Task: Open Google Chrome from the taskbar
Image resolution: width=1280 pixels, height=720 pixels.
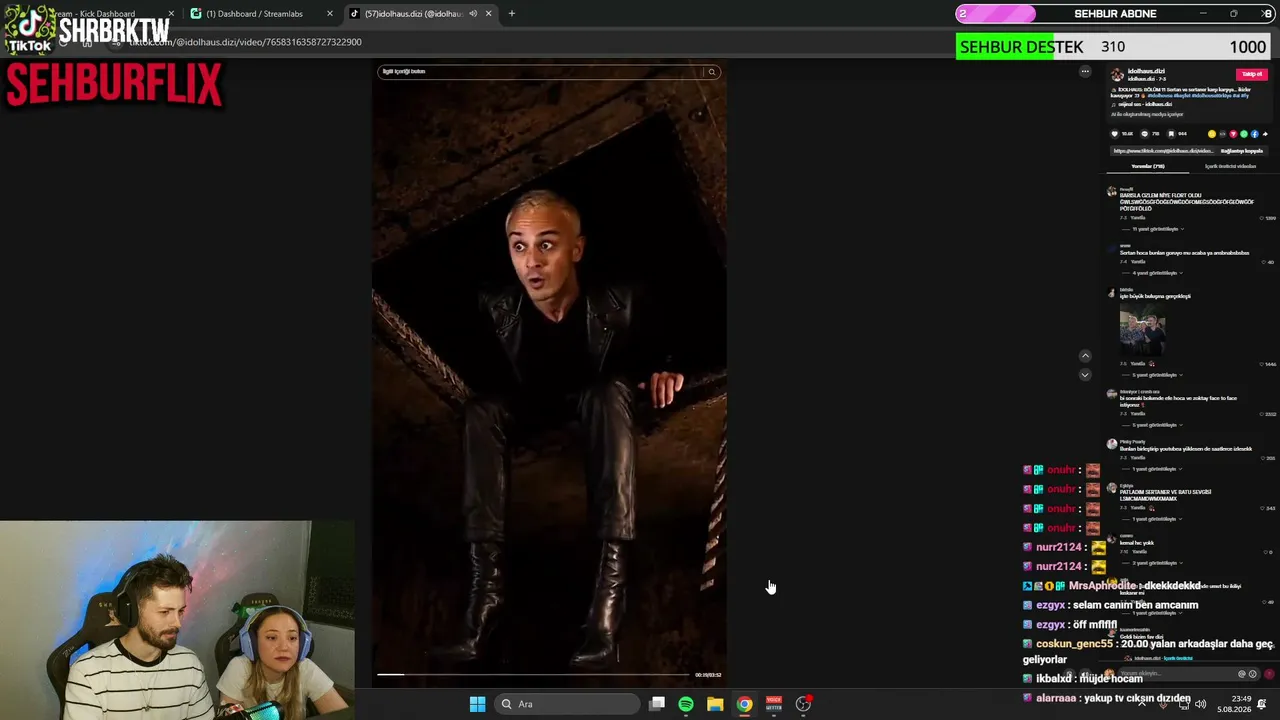Action: click(744, 704)
